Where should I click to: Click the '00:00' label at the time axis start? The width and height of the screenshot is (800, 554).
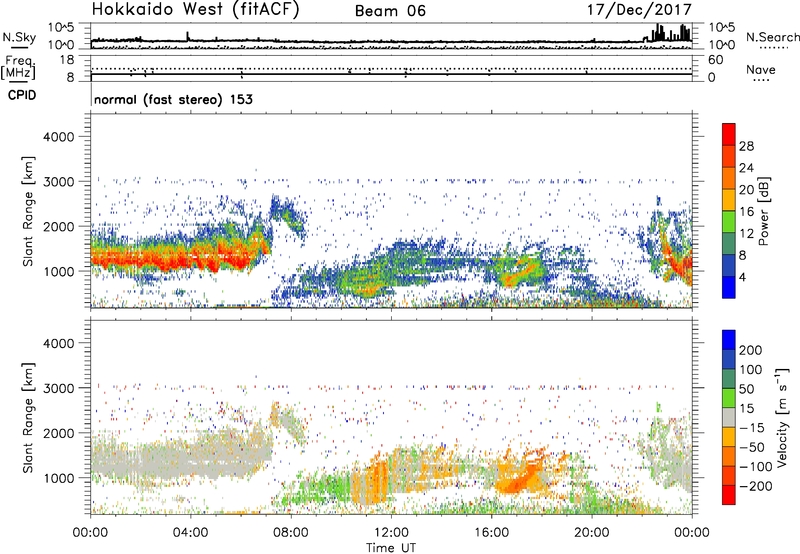[x=90, y=533]
